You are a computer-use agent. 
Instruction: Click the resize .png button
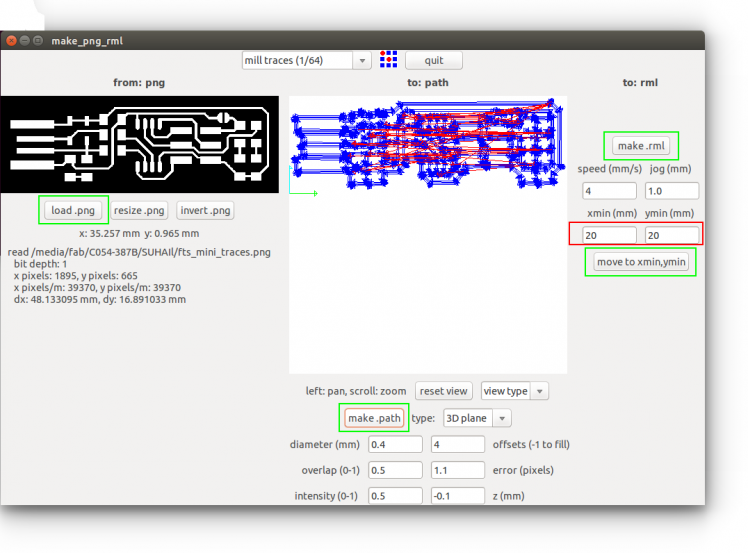click(140, 210)
